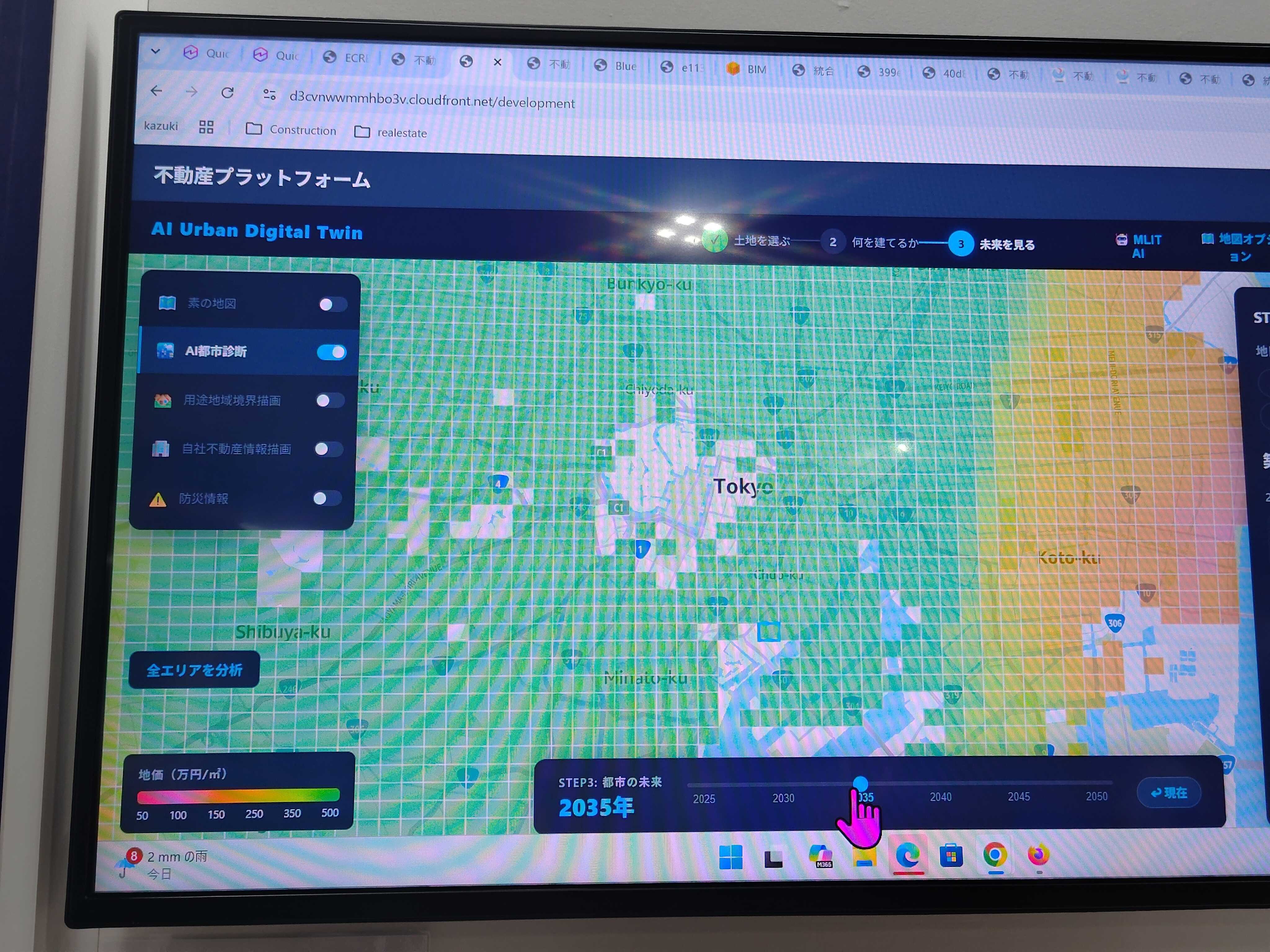1270x952 pixels.
Task: Turn on the 防災情報 disaster info switch
Action: tap(327, 498)
